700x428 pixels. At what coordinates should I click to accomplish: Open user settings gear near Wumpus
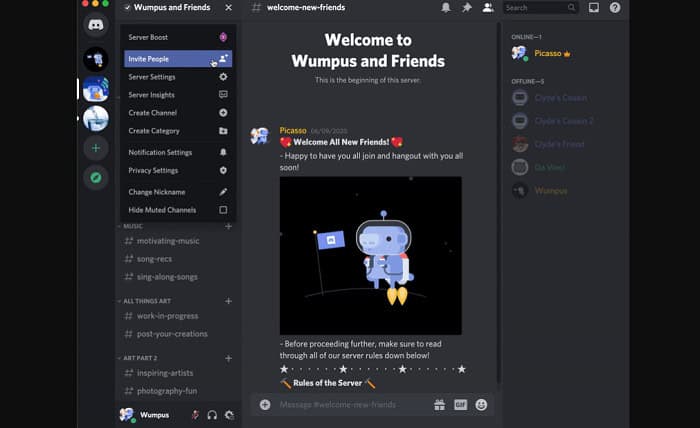pyautogui.click(x=229, y=415)
